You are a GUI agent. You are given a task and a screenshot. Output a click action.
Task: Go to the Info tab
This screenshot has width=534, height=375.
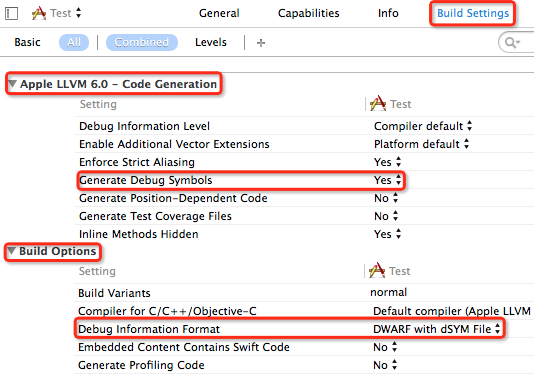click(x=388, y=13)
